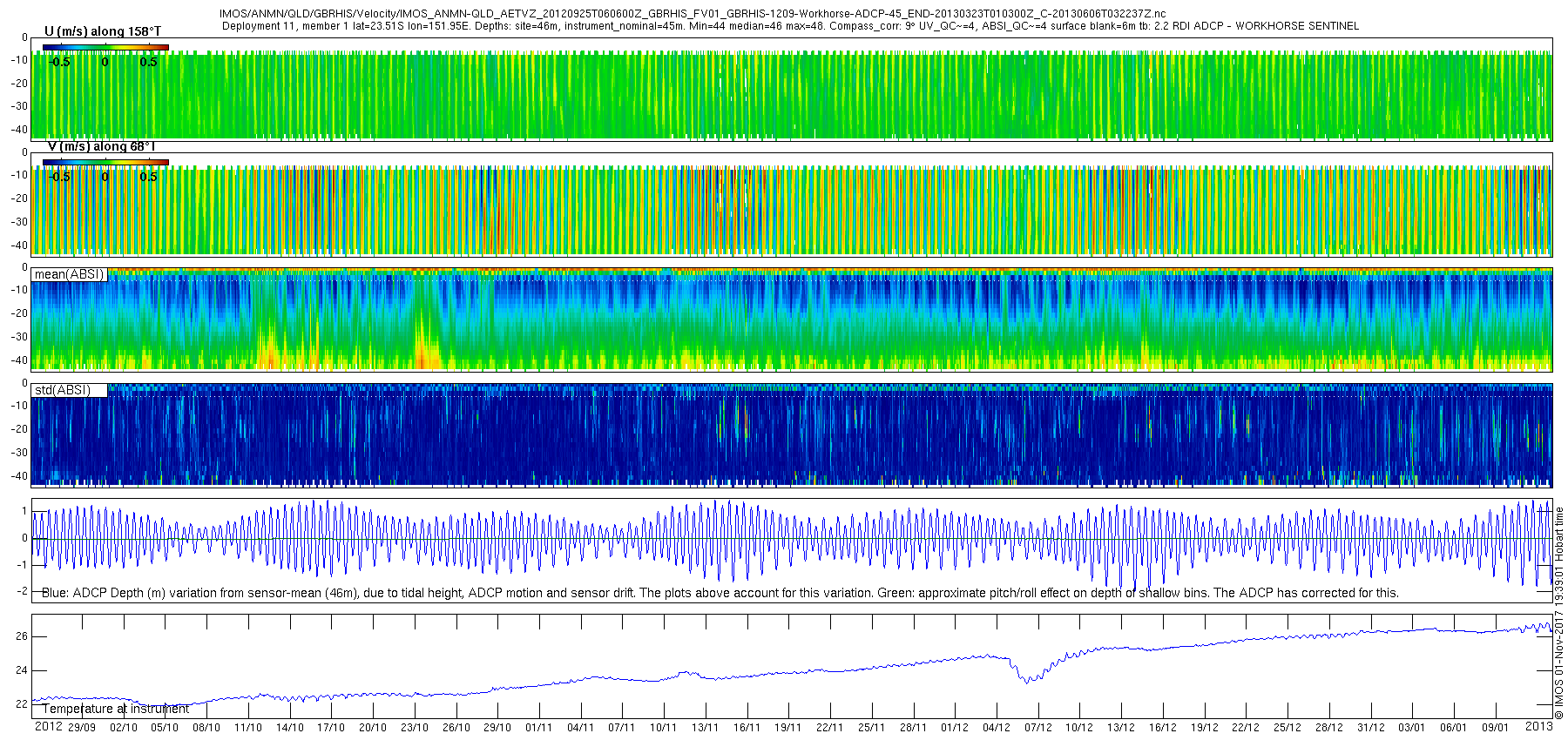Viewport: 1568px width, 740px height.
Task: Click the 26 tick on temperature axis
Action: click(x=22, y=636)
